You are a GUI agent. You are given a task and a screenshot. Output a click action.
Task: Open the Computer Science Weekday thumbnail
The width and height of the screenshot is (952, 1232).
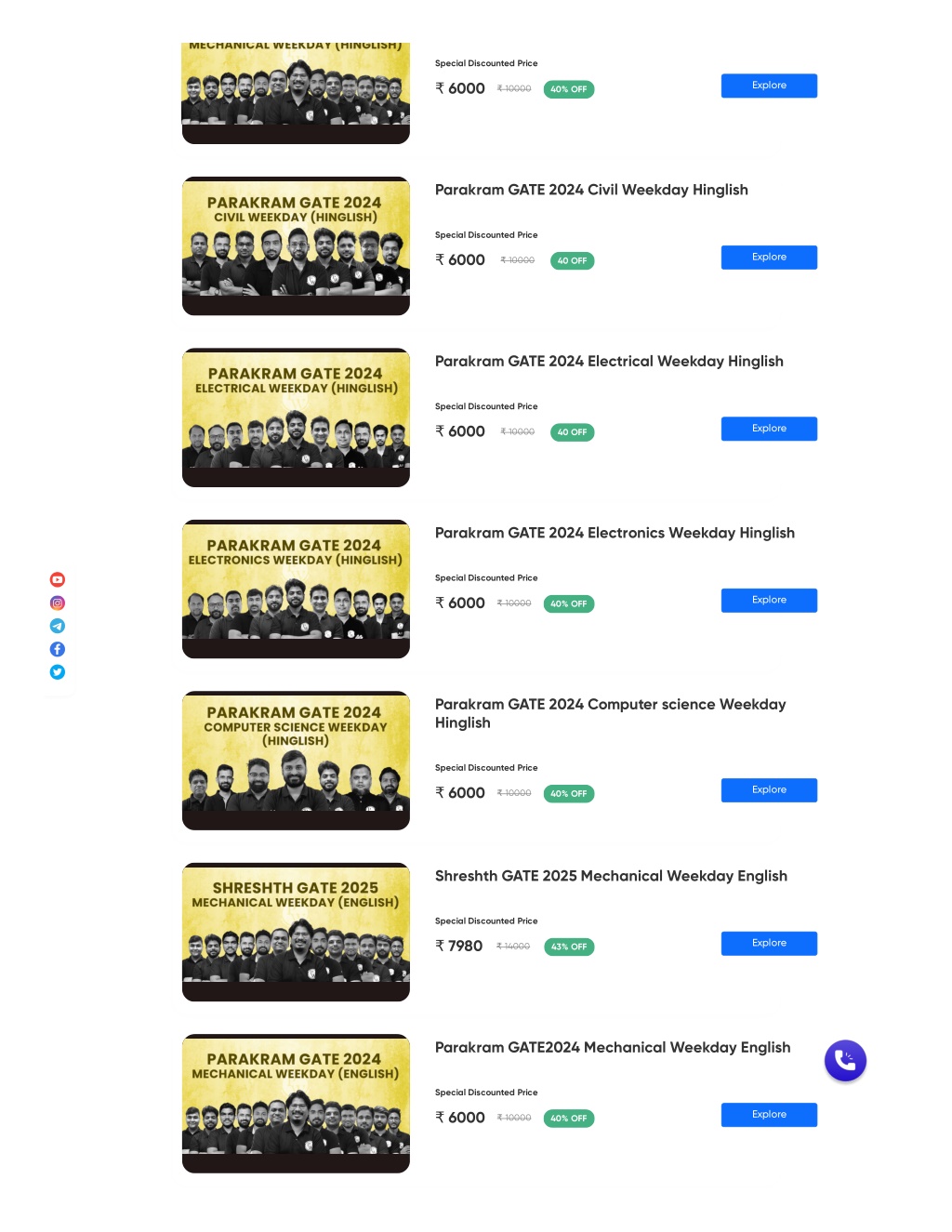coord(296,761)
